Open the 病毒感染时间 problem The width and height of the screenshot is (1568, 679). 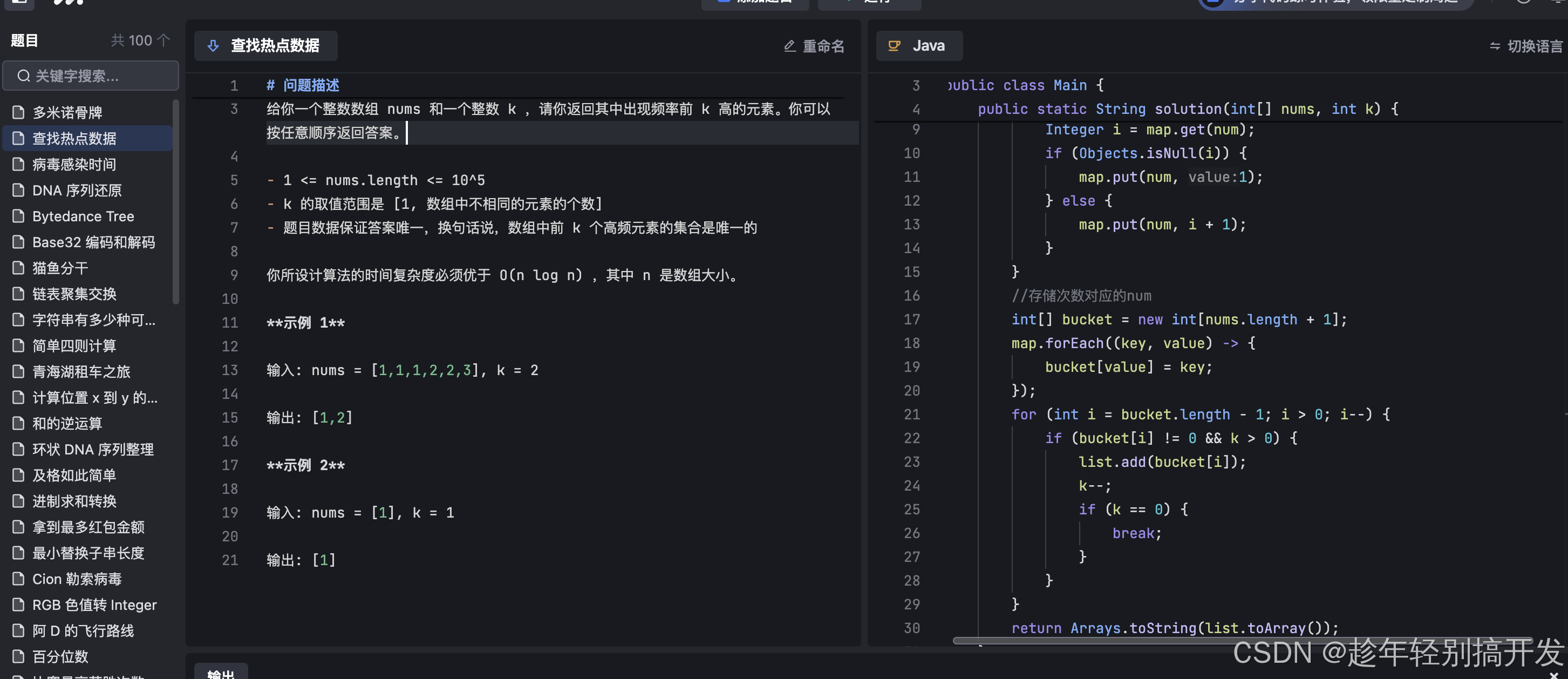coord(74,165)
